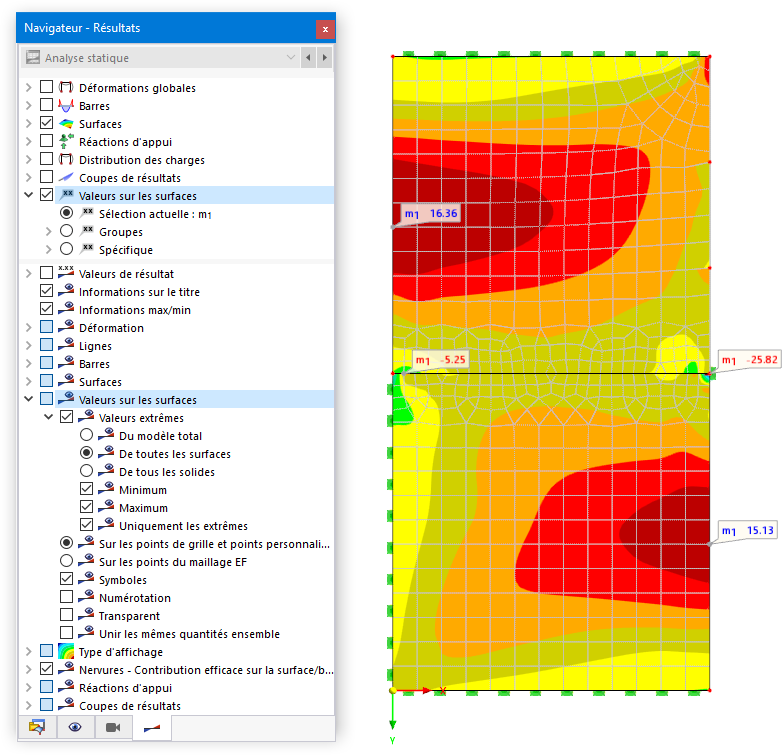This screenshot has height=755, width=782.
Task: Collapse the upper Valeurs sur les surfaces
Action: pos(29,195)
